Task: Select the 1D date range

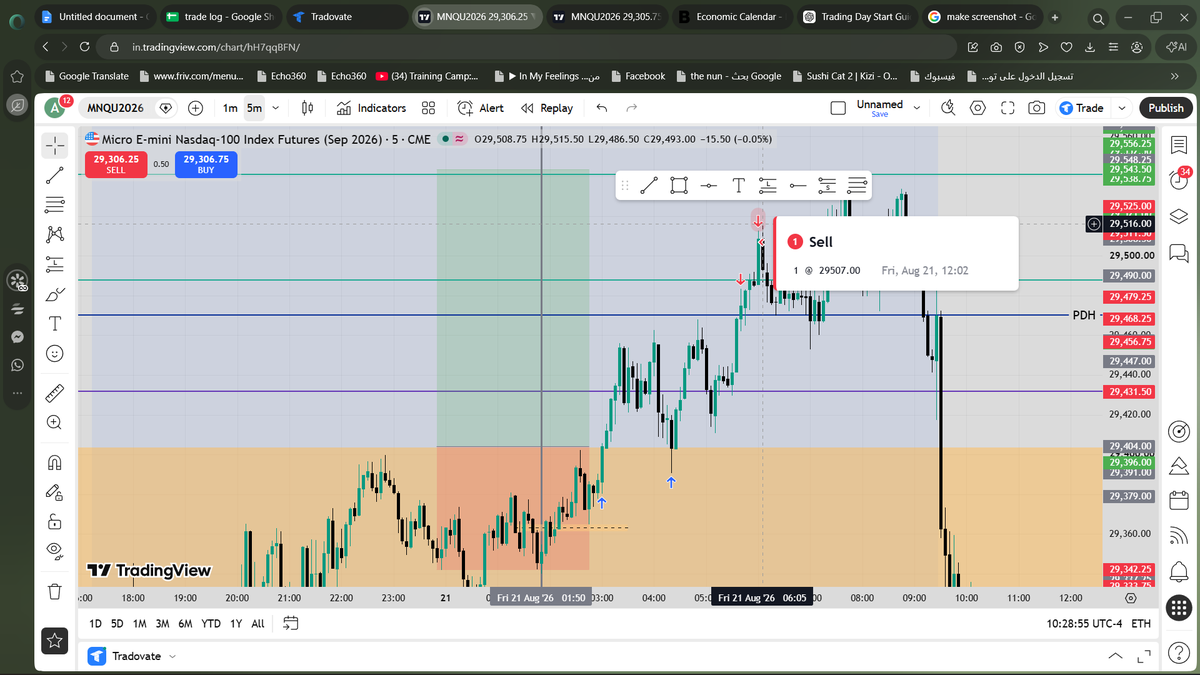Action: (96, 623)
